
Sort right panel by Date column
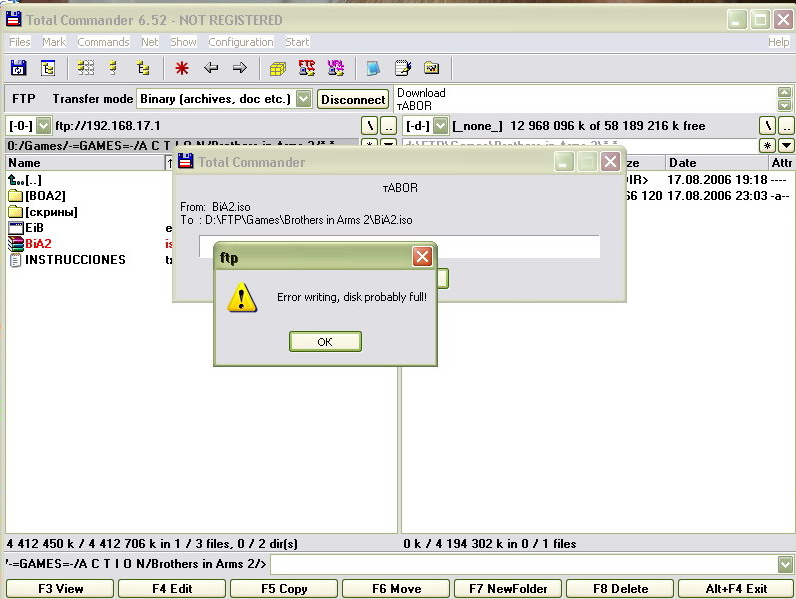[716, 163]
